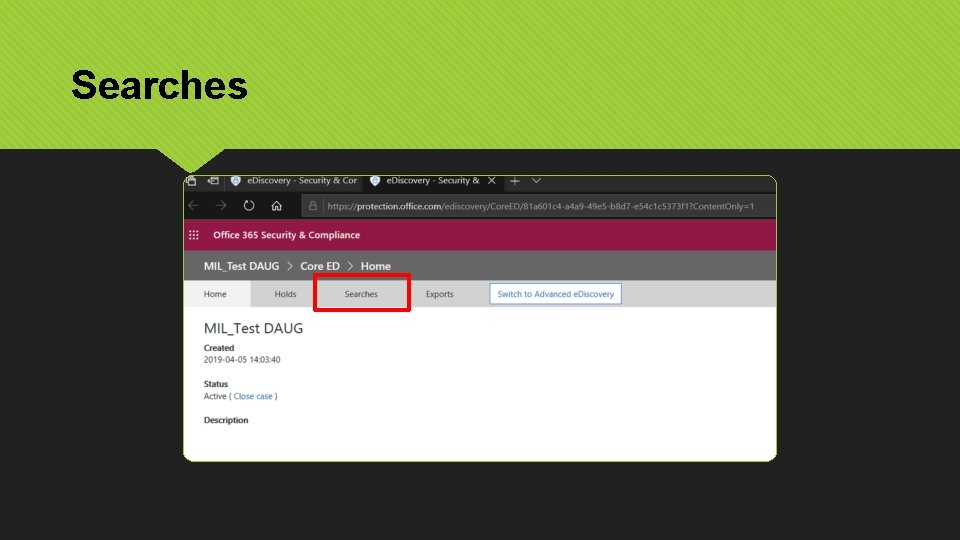Show tabs you've set aside icon
The width and height of the screenshot is (960, 540).
pos(192,181)
